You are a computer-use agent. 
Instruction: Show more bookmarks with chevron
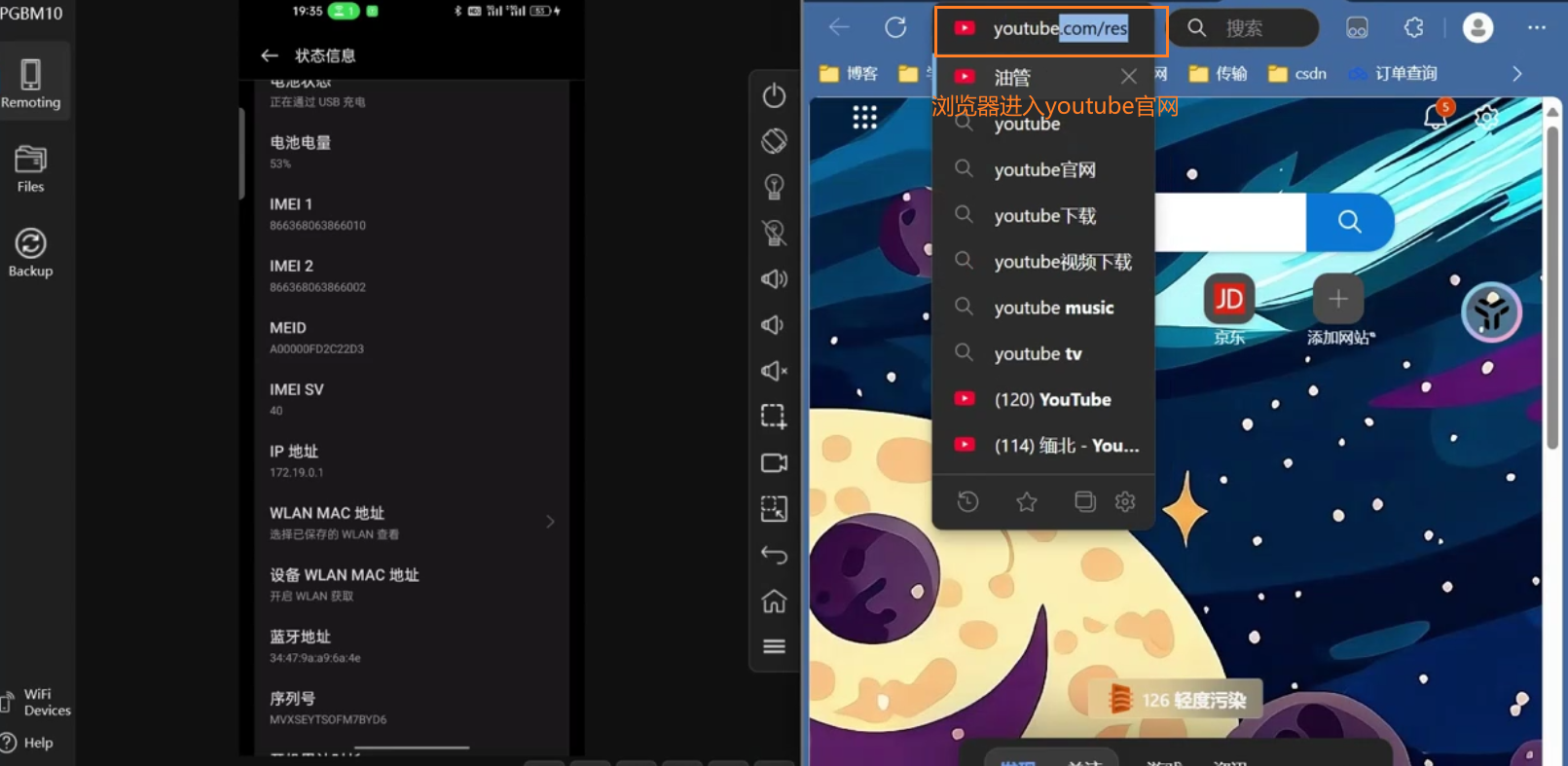click(x=1516, y=74)
